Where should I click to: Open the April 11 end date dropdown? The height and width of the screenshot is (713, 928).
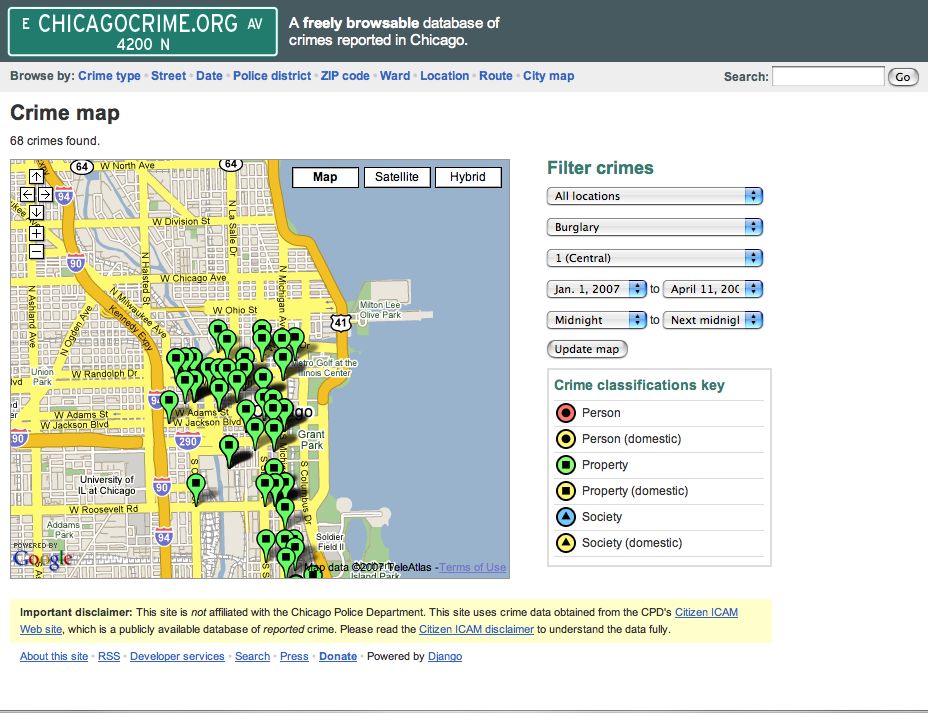tap(713, 289)
